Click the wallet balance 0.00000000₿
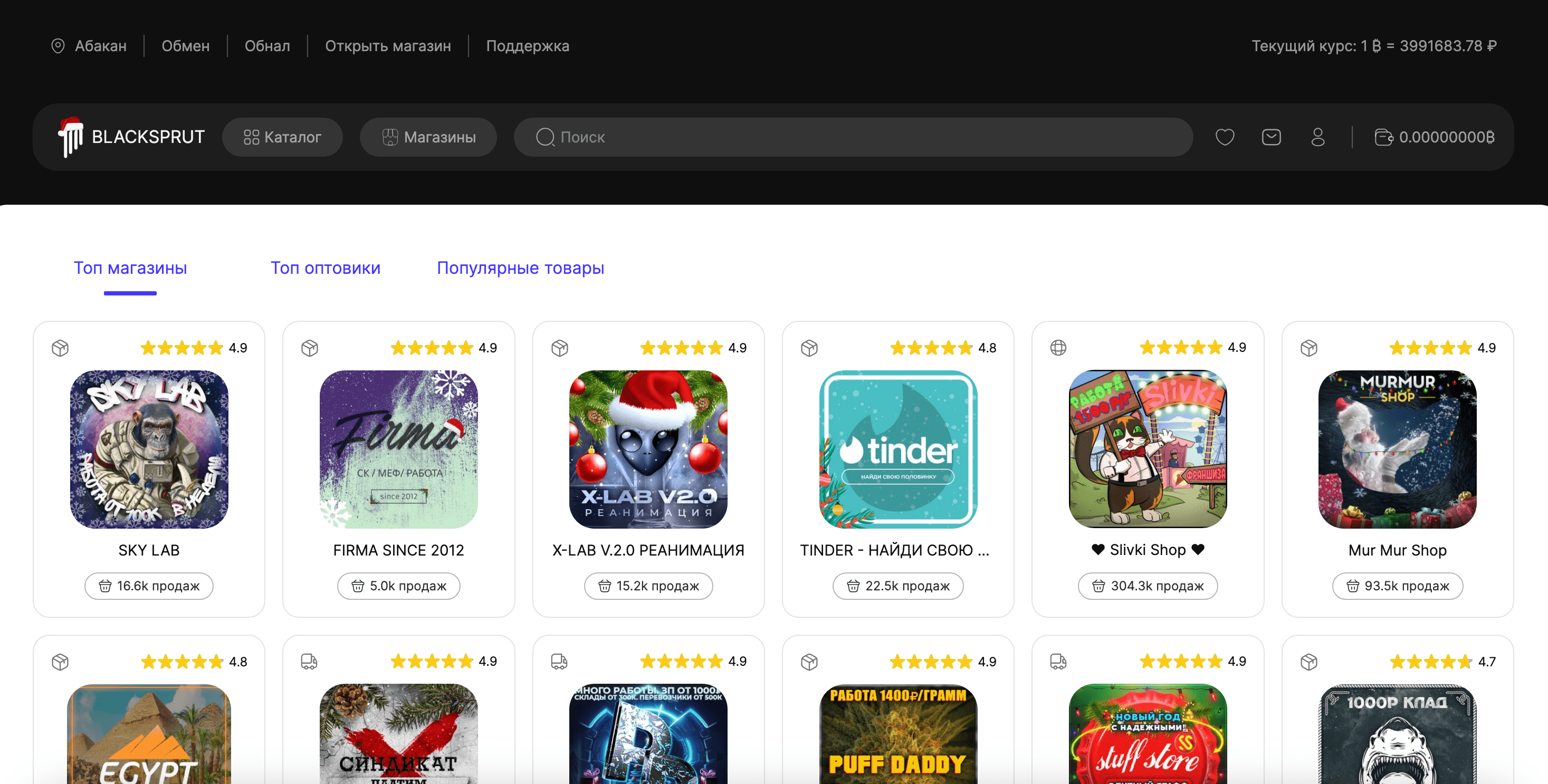Screen dimensions: 1548x784 [1435, 137]
